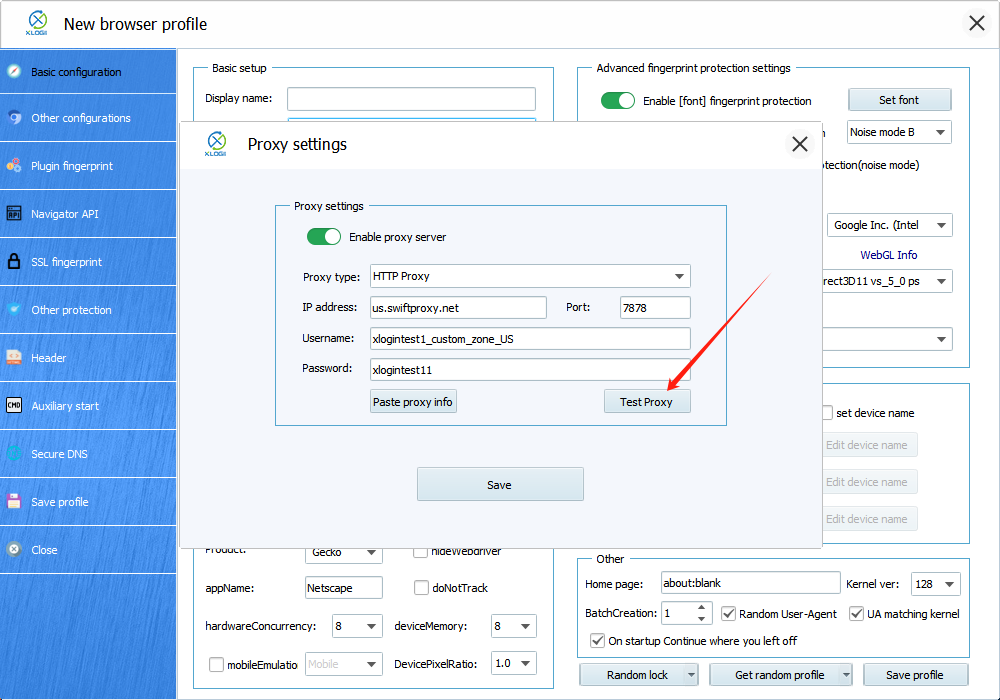Screen dimensions: 1000x700
Task: Enable the mobileEmulation checkbox
Action: pyautogui.click(x=216, y=664)
